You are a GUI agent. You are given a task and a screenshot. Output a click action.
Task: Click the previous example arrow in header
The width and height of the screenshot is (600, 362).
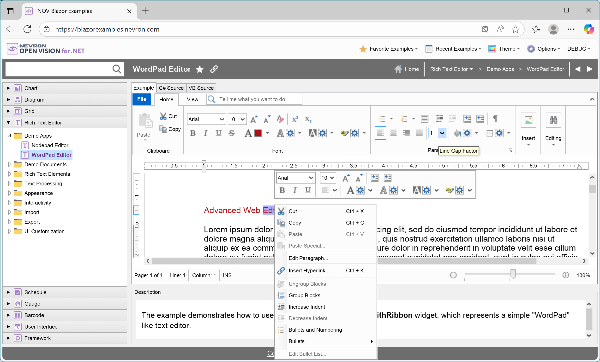[578, 69]
